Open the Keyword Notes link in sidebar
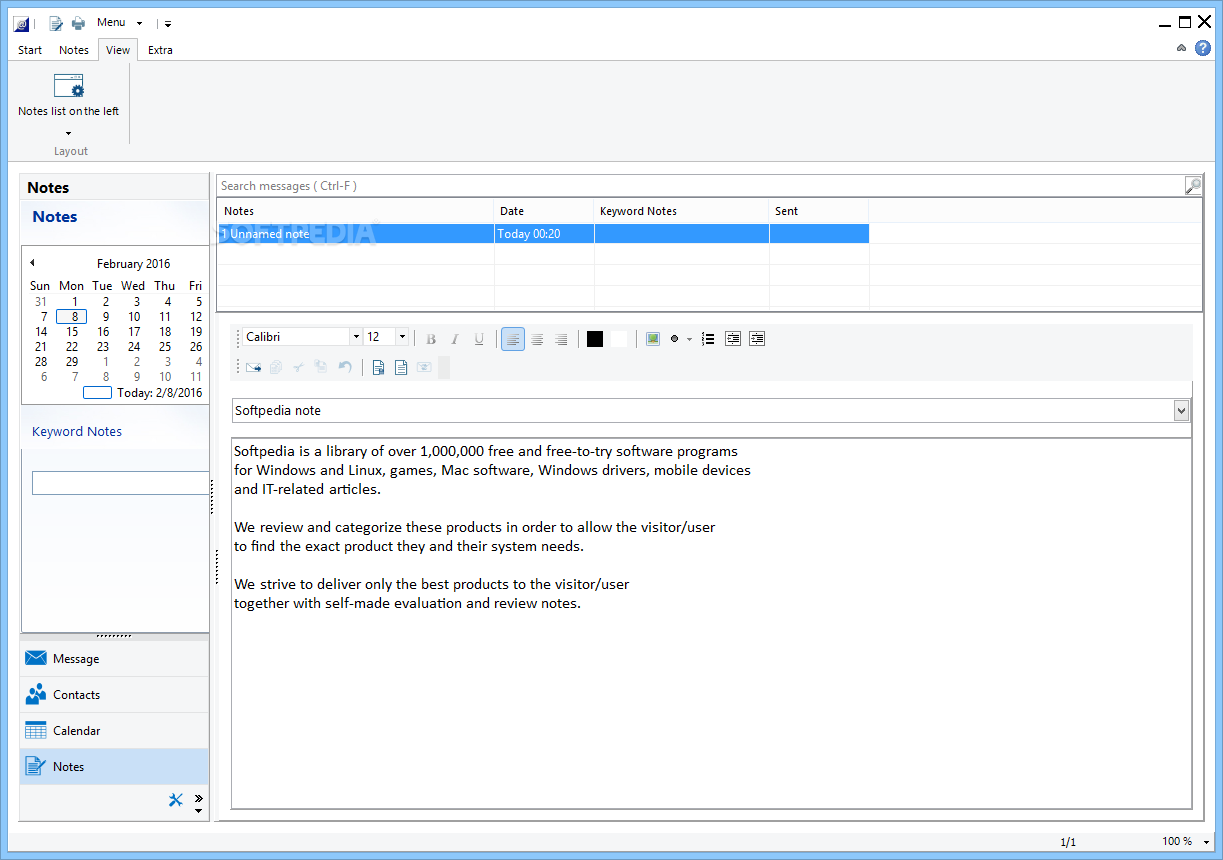Image resolution: width=1223 pixels, height=860 pixels. click(77, 432)
